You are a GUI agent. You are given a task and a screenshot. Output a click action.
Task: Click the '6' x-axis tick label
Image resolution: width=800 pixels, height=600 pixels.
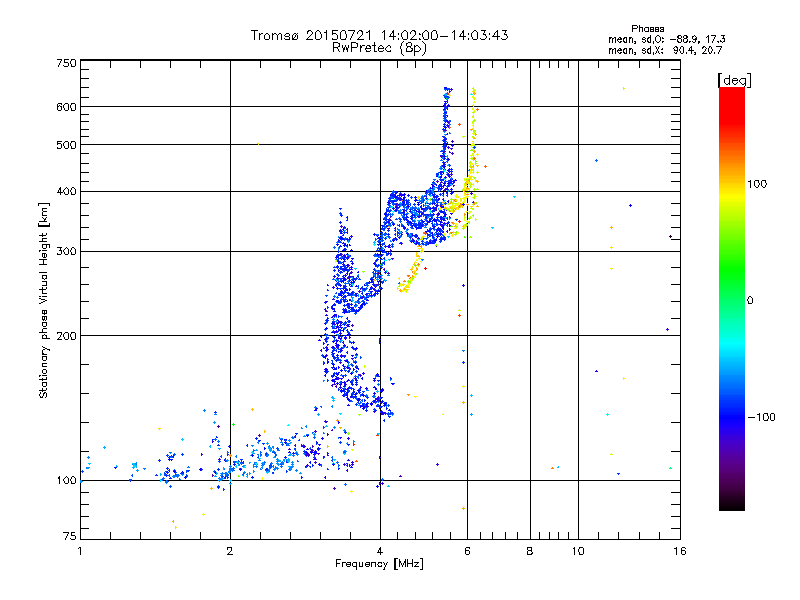[467, 551]
